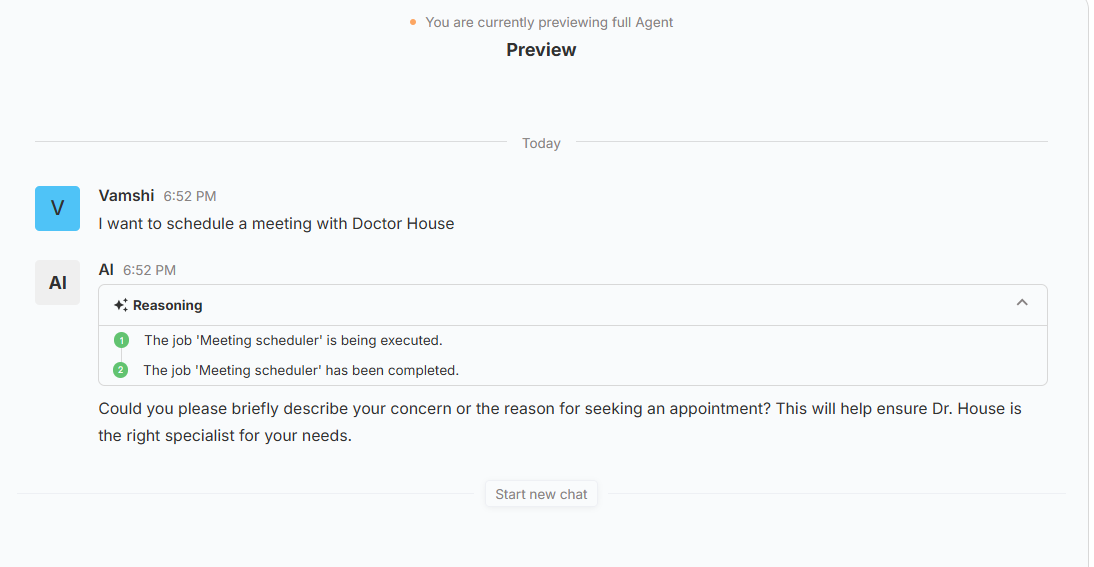Click the blue V user avatar

click(x=57, y=208)
